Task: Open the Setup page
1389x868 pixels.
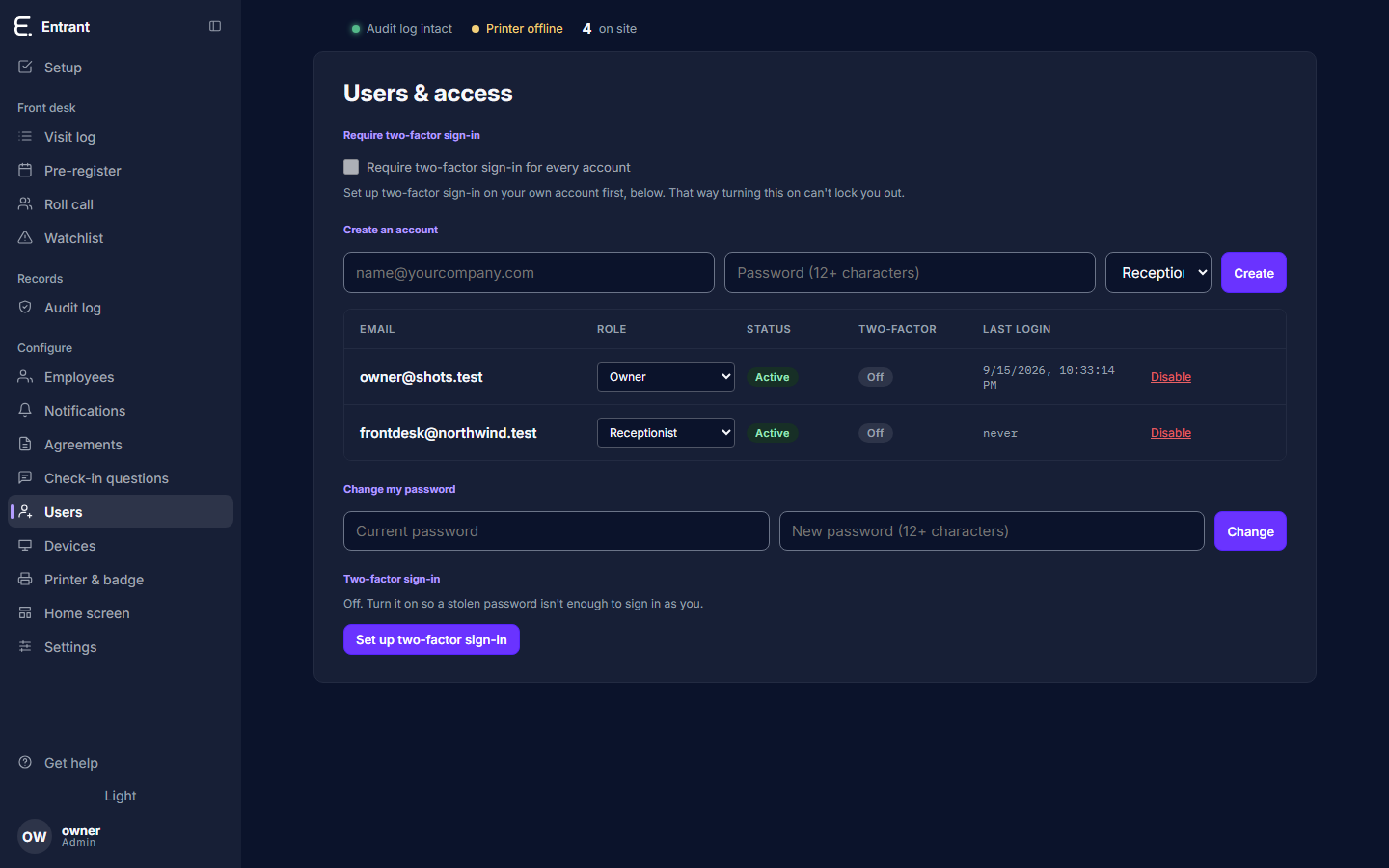Action: pyautogui.click(x=121, y=68)
